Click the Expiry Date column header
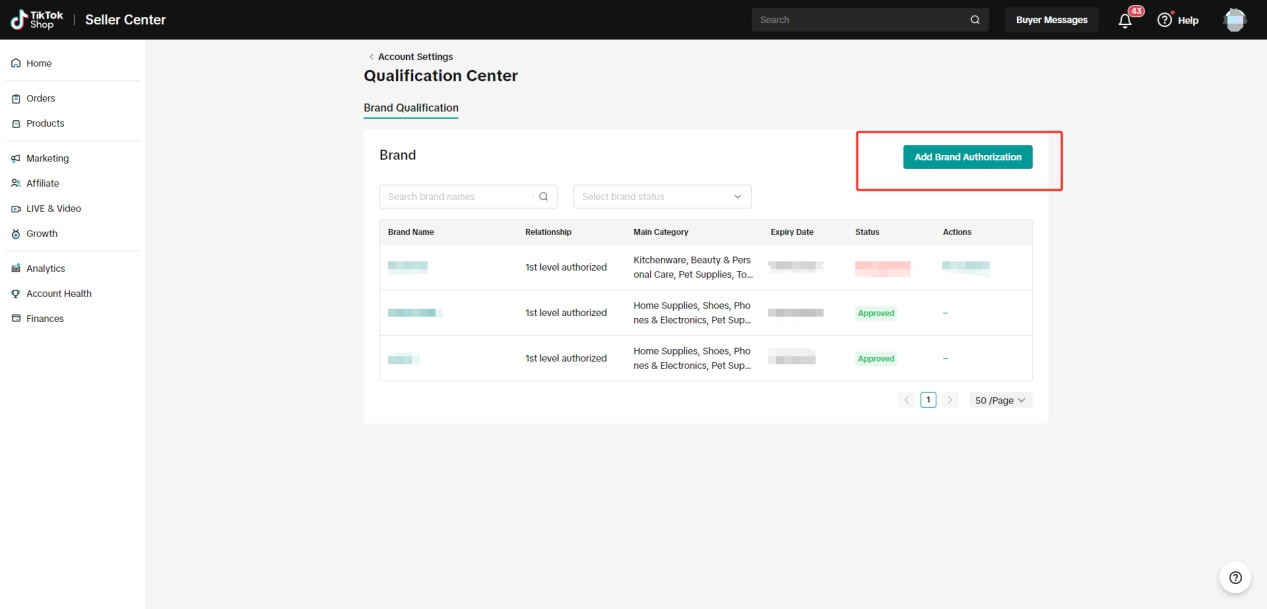The height and width of the screenshot is (609, 1267). pyautogui.click(x=792, y=232)
